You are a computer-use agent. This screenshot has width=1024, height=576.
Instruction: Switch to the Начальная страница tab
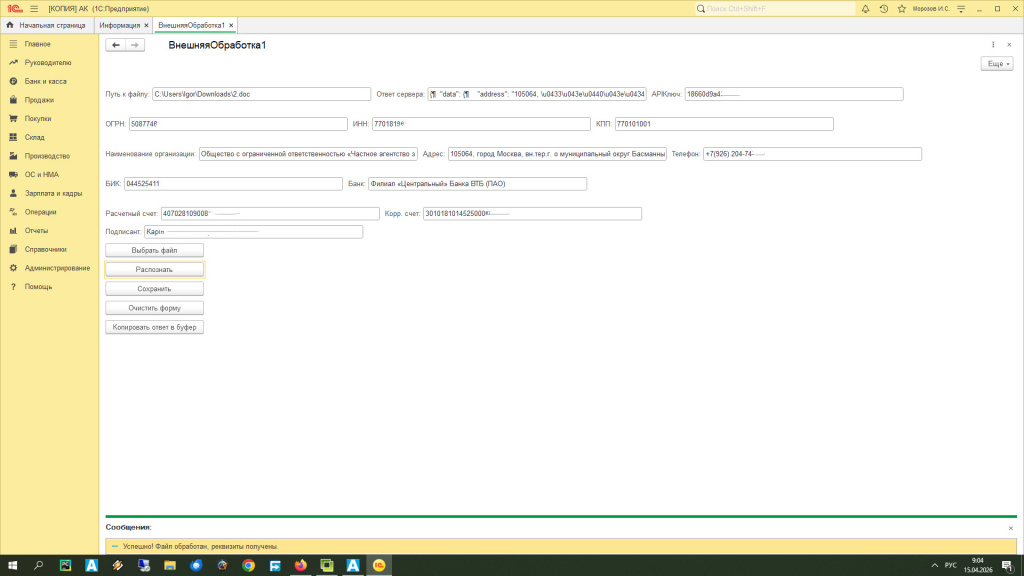pyautogui.click(x=46, y=25)
